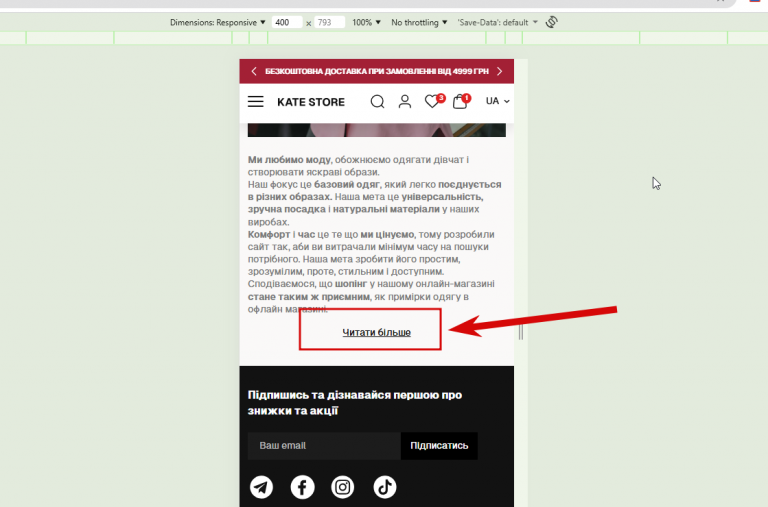Focus the Ваш email field
The image size is (768, 507).
(324, 446)
